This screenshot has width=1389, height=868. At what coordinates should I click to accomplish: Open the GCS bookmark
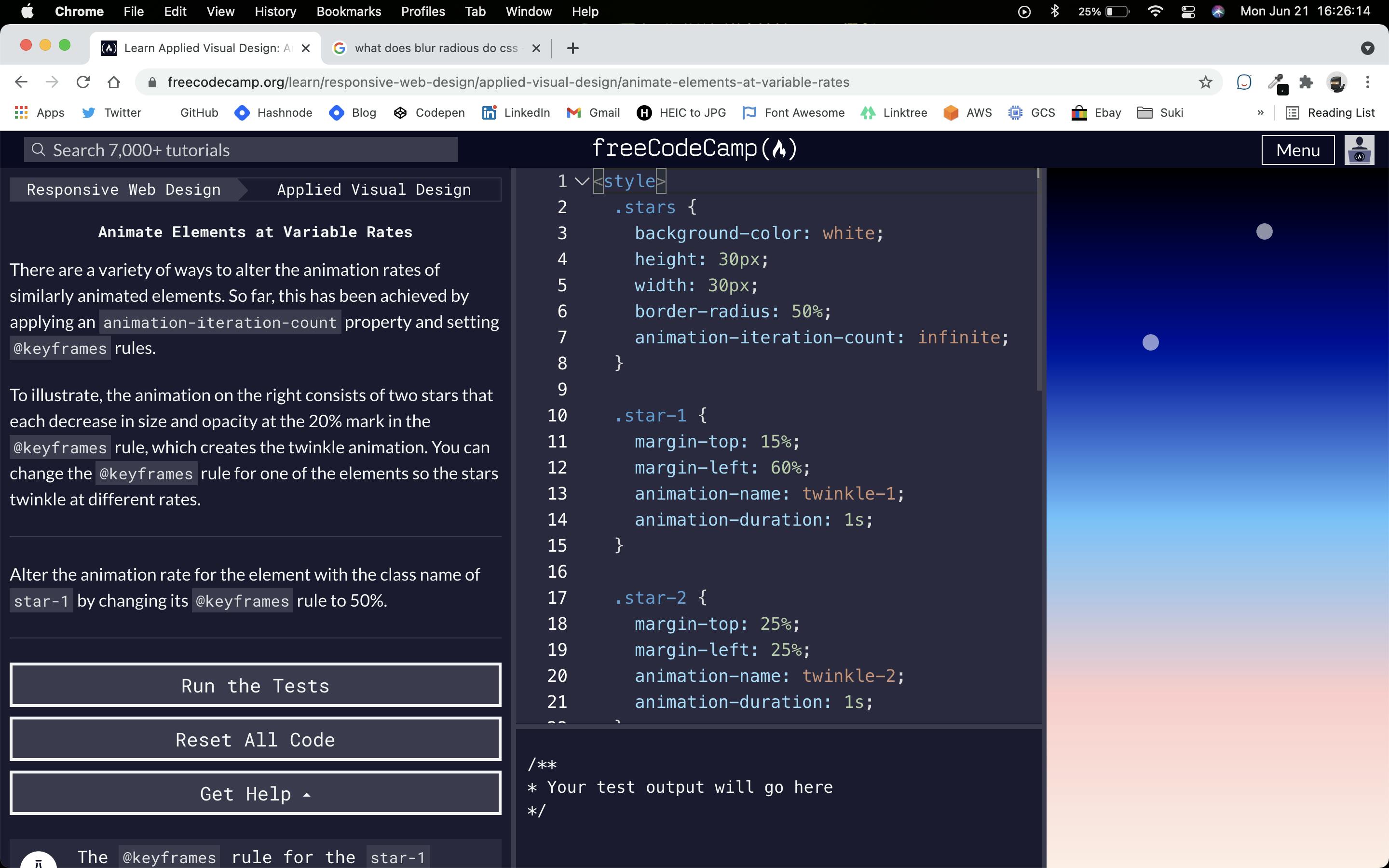[1032, 112]
